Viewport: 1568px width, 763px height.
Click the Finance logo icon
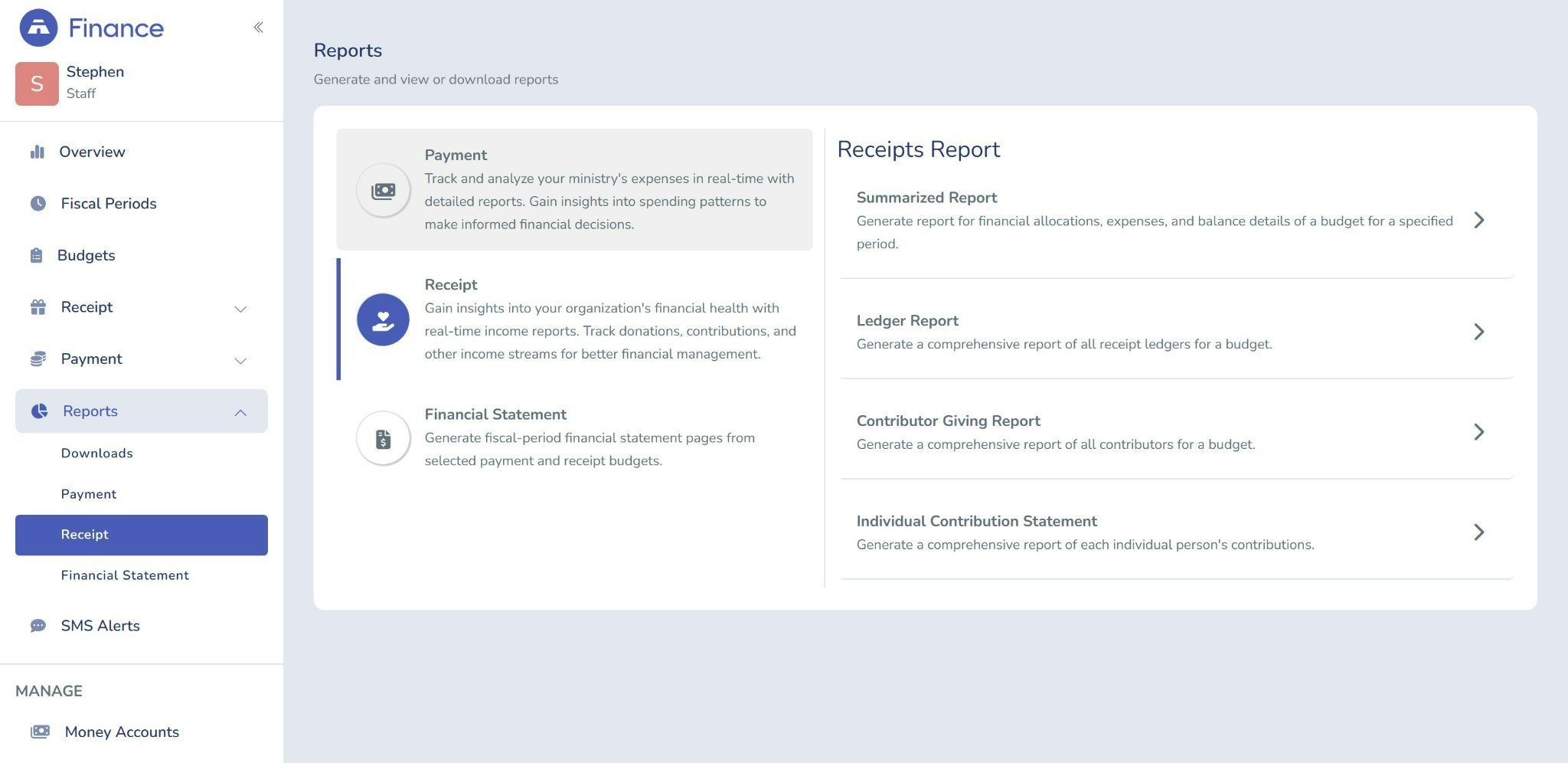(x=38, y=28)
